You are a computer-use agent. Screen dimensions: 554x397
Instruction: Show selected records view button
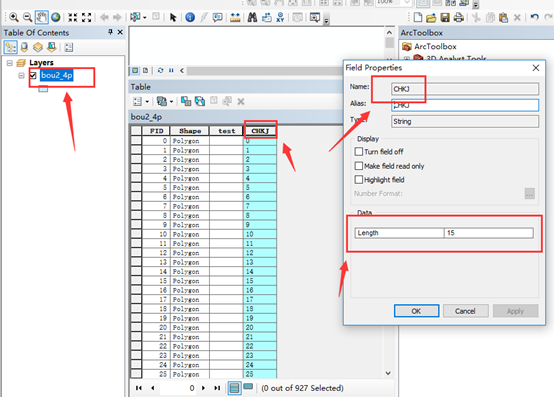[248, 386]
